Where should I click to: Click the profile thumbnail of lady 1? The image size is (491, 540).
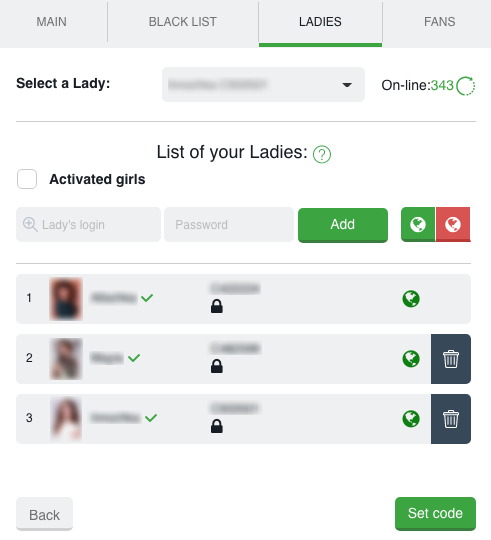tap(66, 299)
